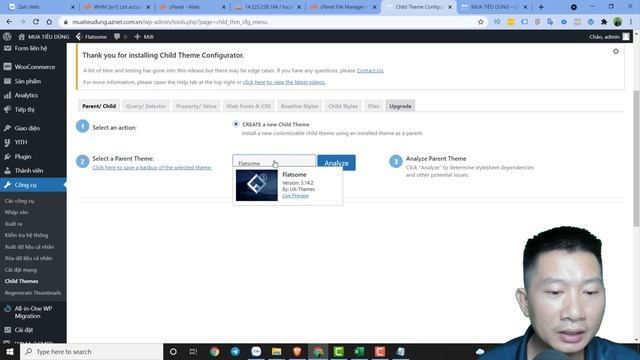Switch to Parent/ Child tab

click(x=99, y=106)
